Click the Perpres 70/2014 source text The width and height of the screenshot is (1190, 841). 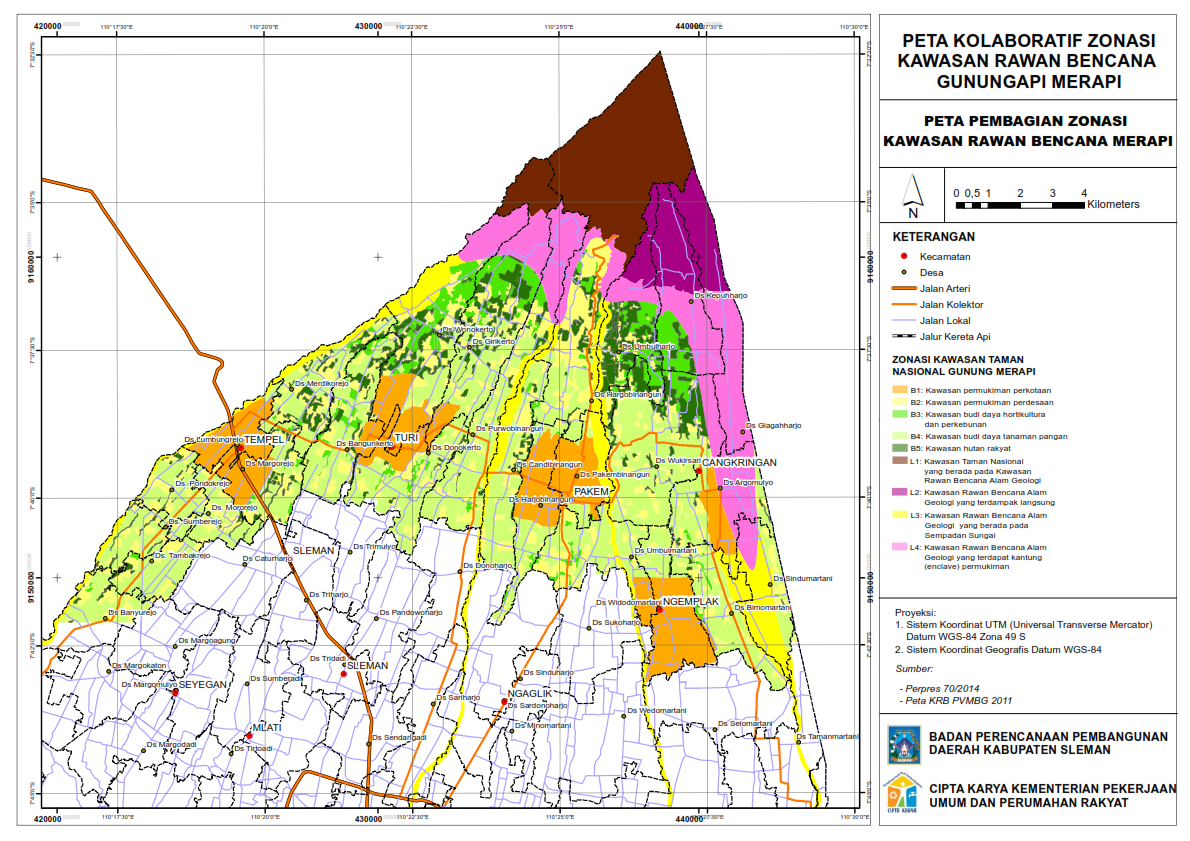941,689
